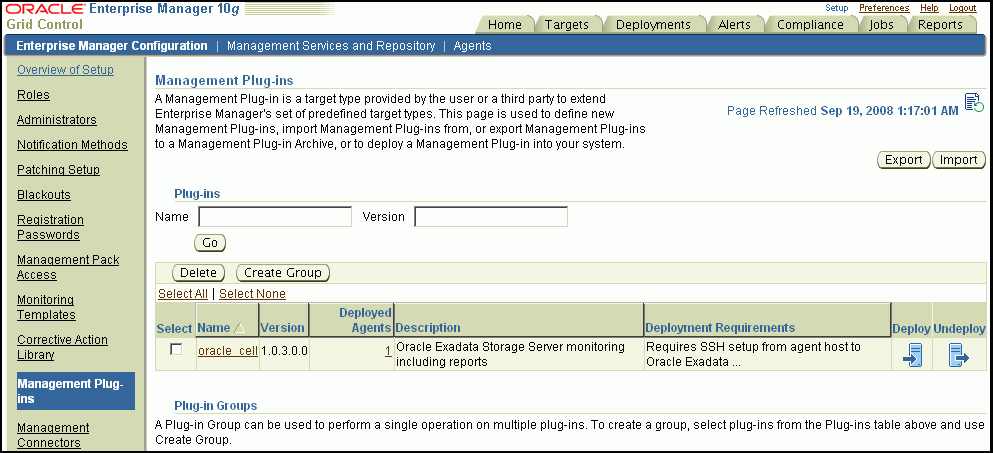The height and width of the screenshot is (453, 993).
Task: Click the Requires SSH setup requirement text
Action: click(754, 354)
